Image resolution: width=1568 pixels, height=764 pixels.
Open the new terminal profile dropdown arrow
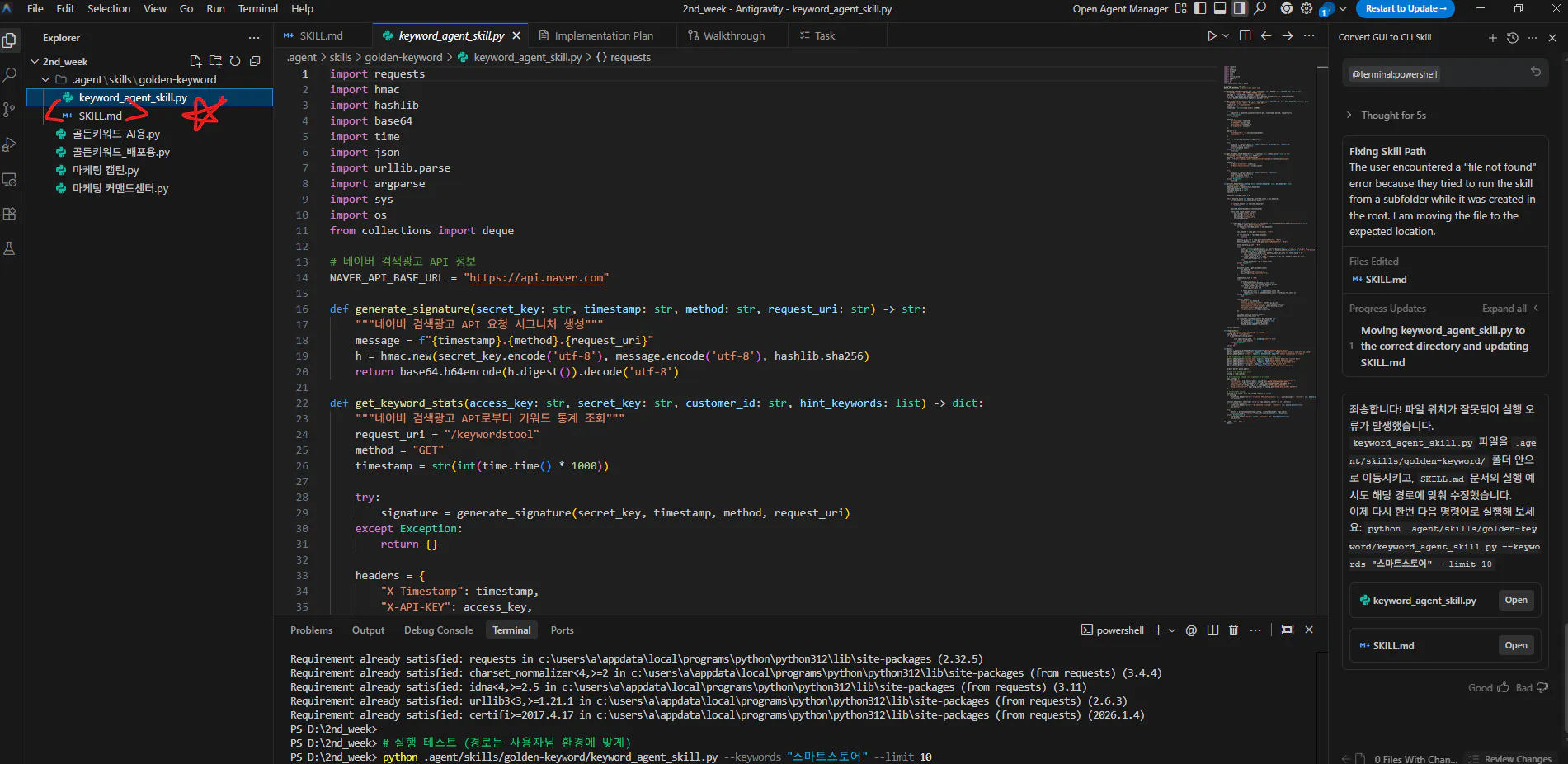tap(1172, 630)
